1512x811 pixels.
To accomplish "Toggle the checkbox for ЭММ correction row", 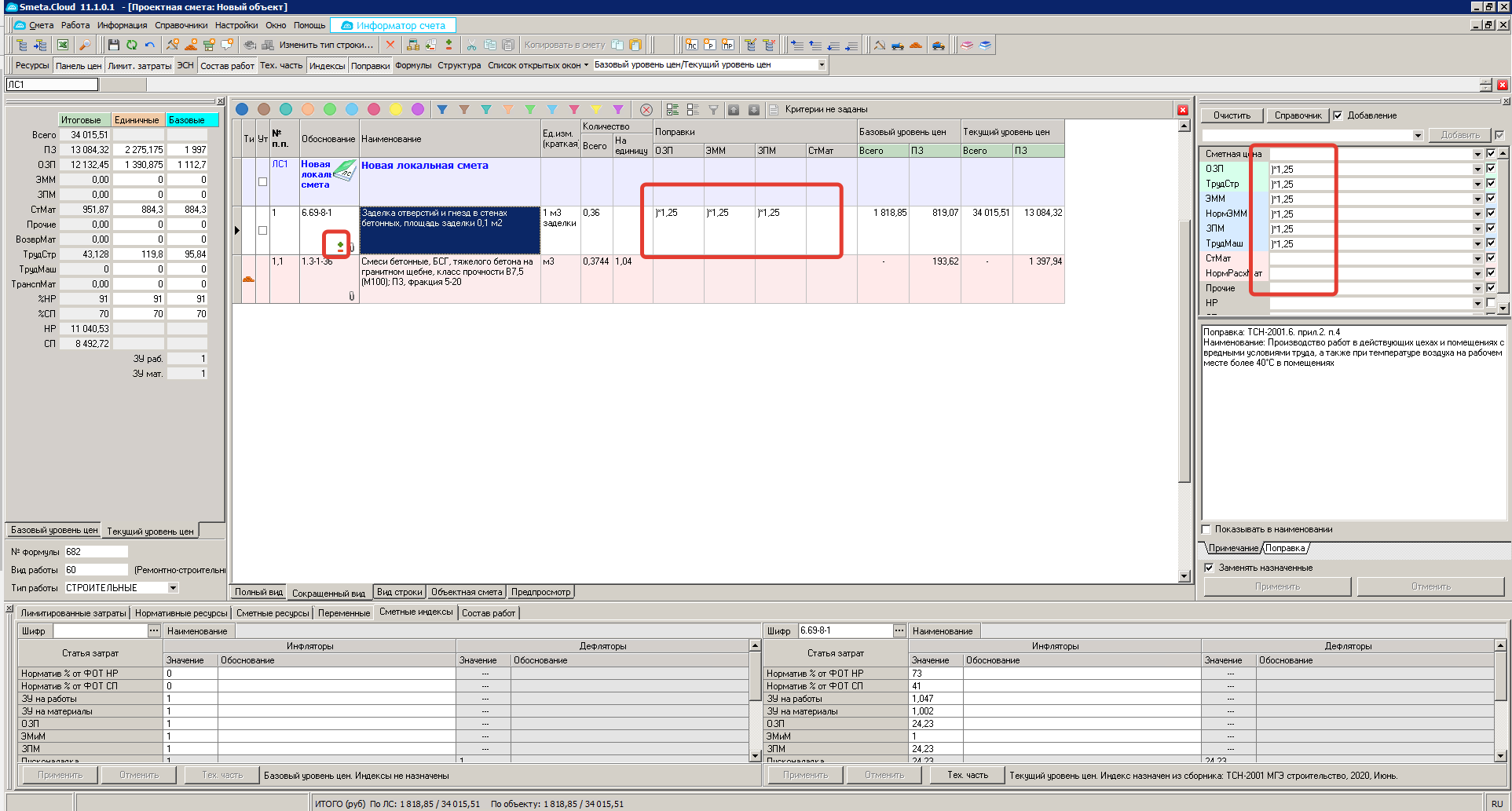I will tap(1491, 199).
